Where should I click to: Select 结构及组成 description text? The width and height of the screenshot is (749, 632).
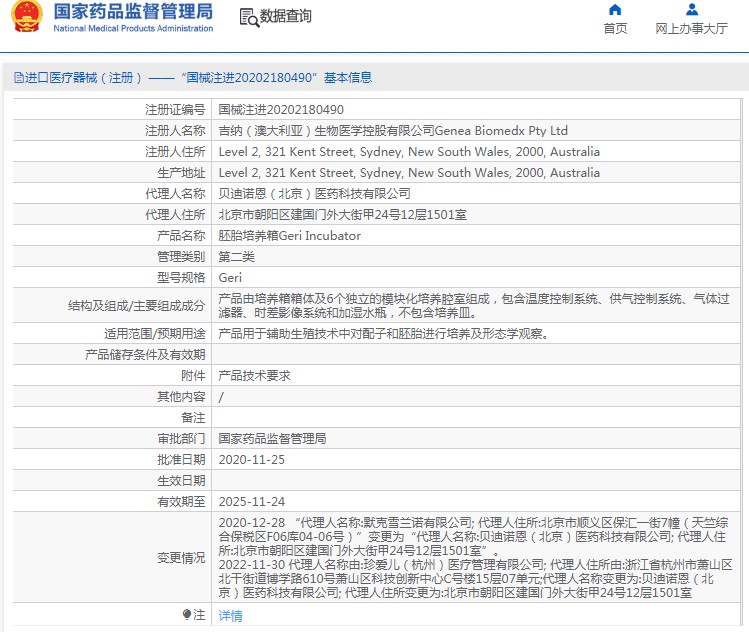(x=474, y=306)
